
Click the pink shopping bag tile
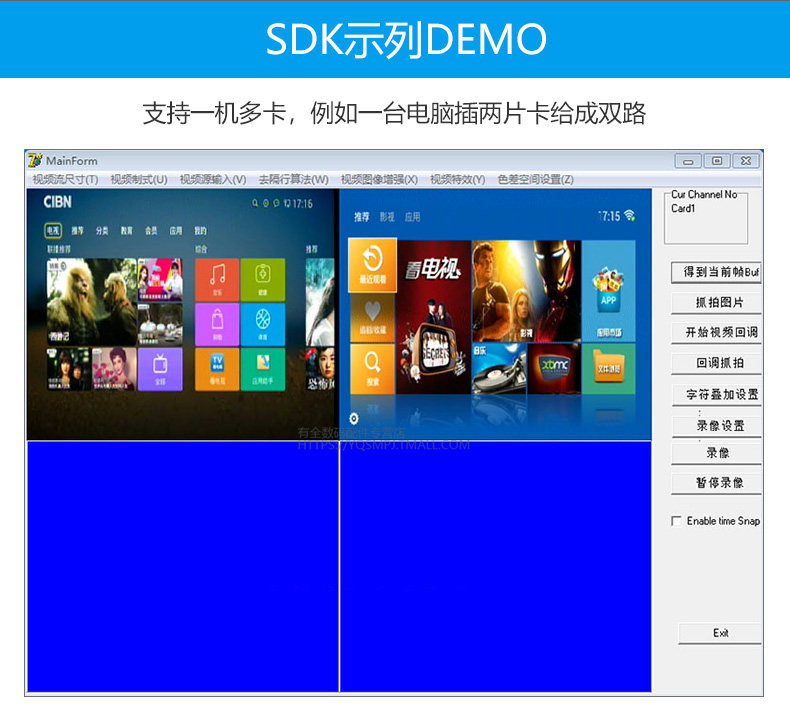[217, 324]
